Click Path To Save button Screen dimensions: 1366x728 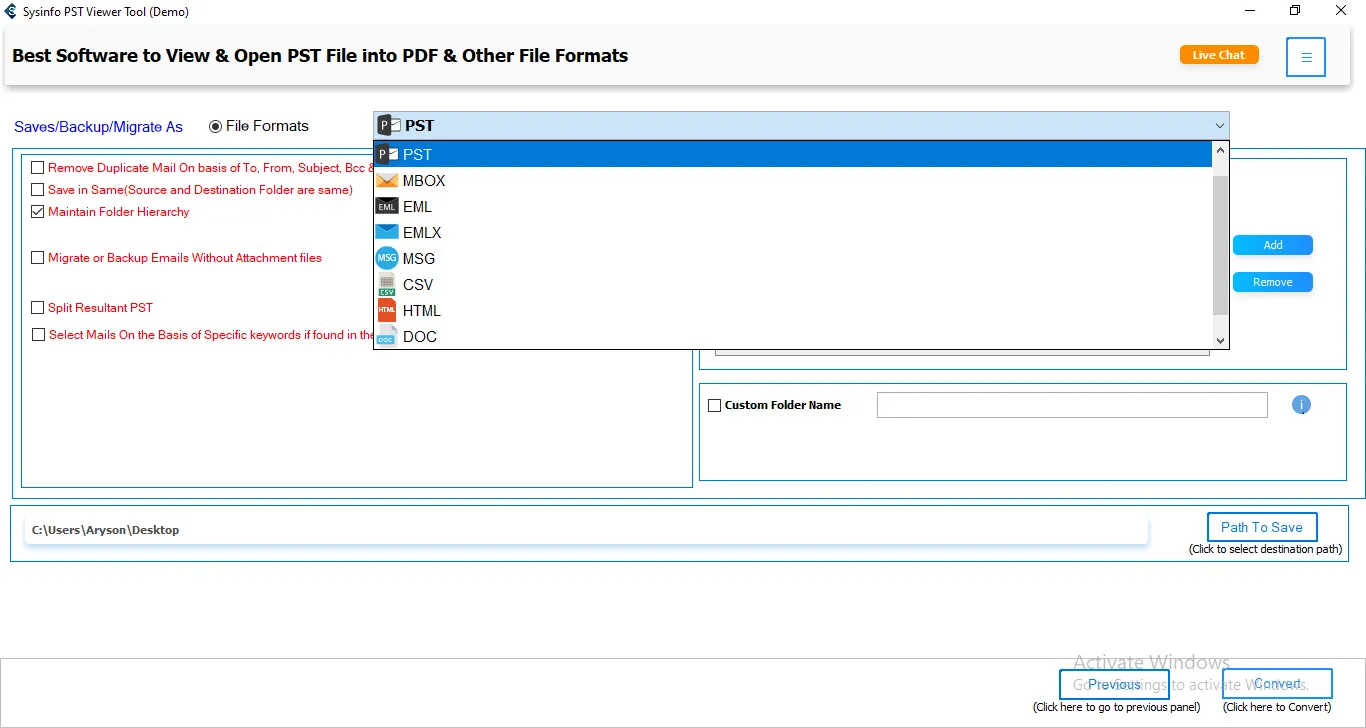pos(1262,527)
